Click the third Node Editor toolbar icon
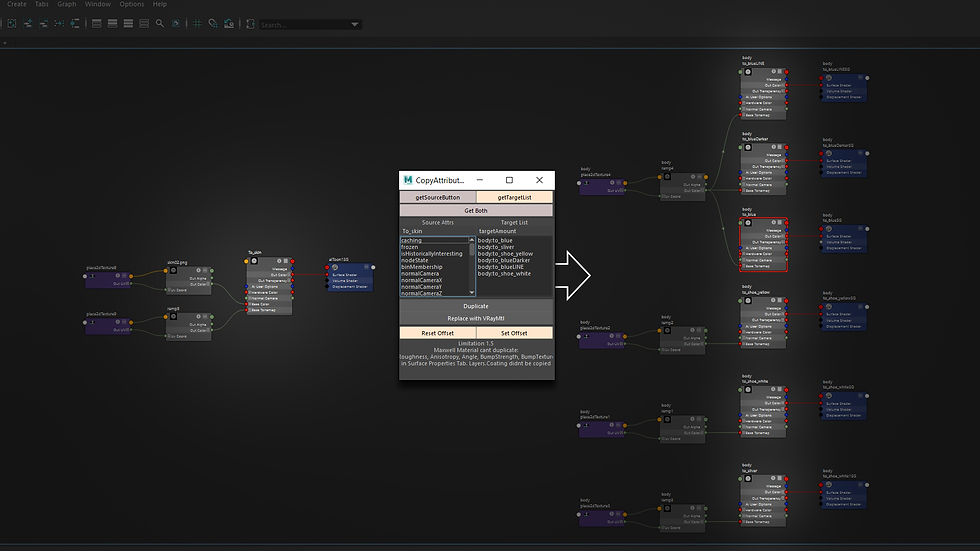The width and height of the screenshot is (980, 551). 43,24
